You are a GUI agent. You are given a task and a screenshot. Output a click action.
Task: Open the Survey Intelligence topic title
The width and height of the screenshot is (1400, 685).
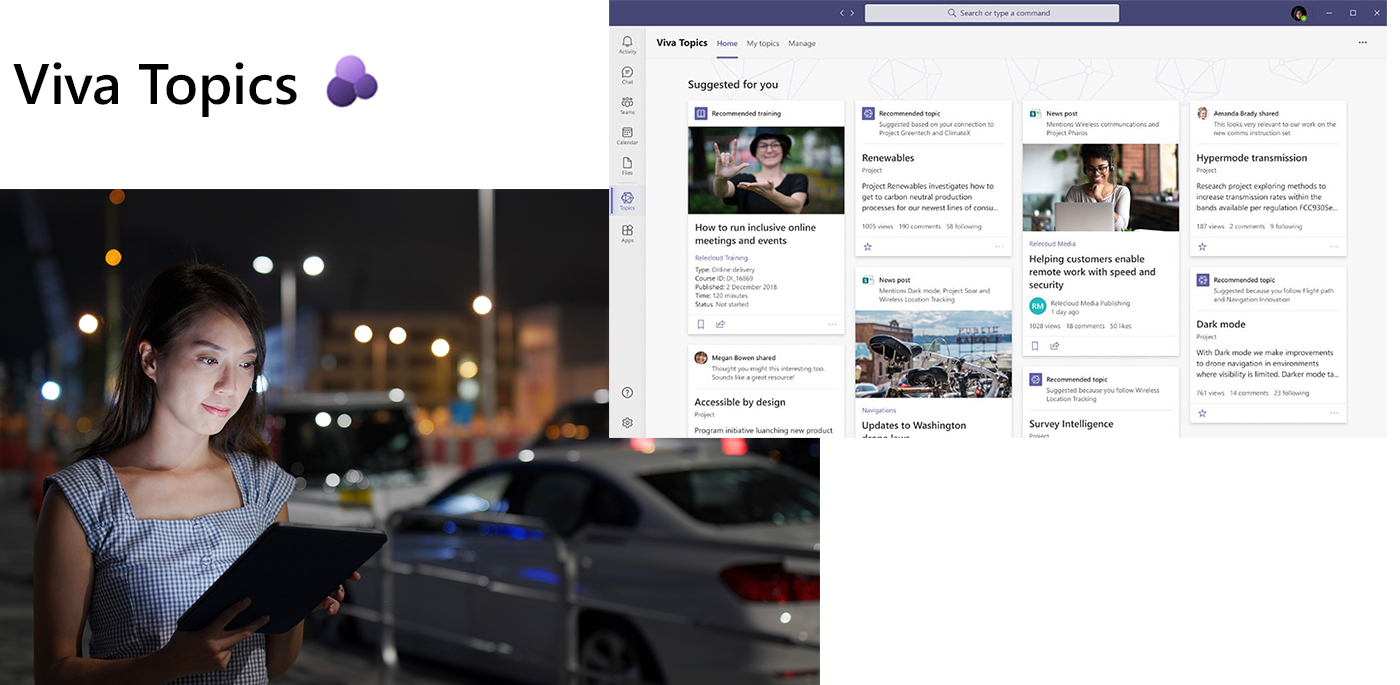coord(1071,424)
